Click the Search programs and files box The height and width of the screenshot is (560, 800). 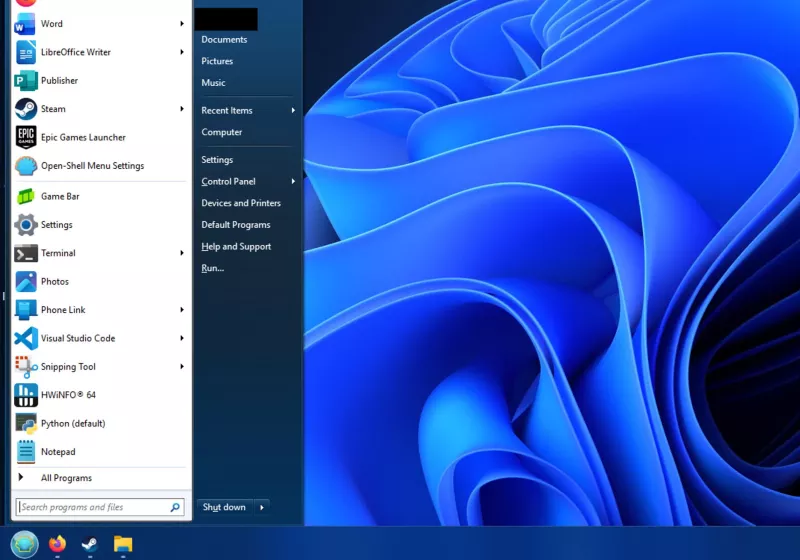pos(93,508)
